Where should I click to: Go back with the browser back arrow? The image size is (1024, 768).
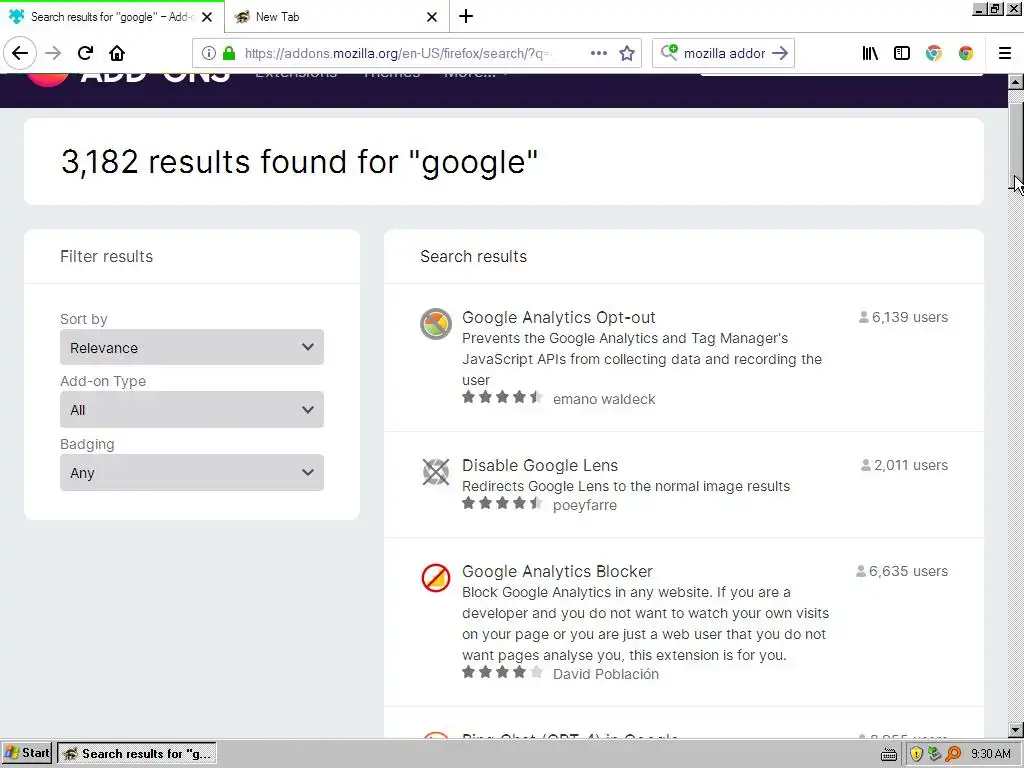tap(20, 53)
